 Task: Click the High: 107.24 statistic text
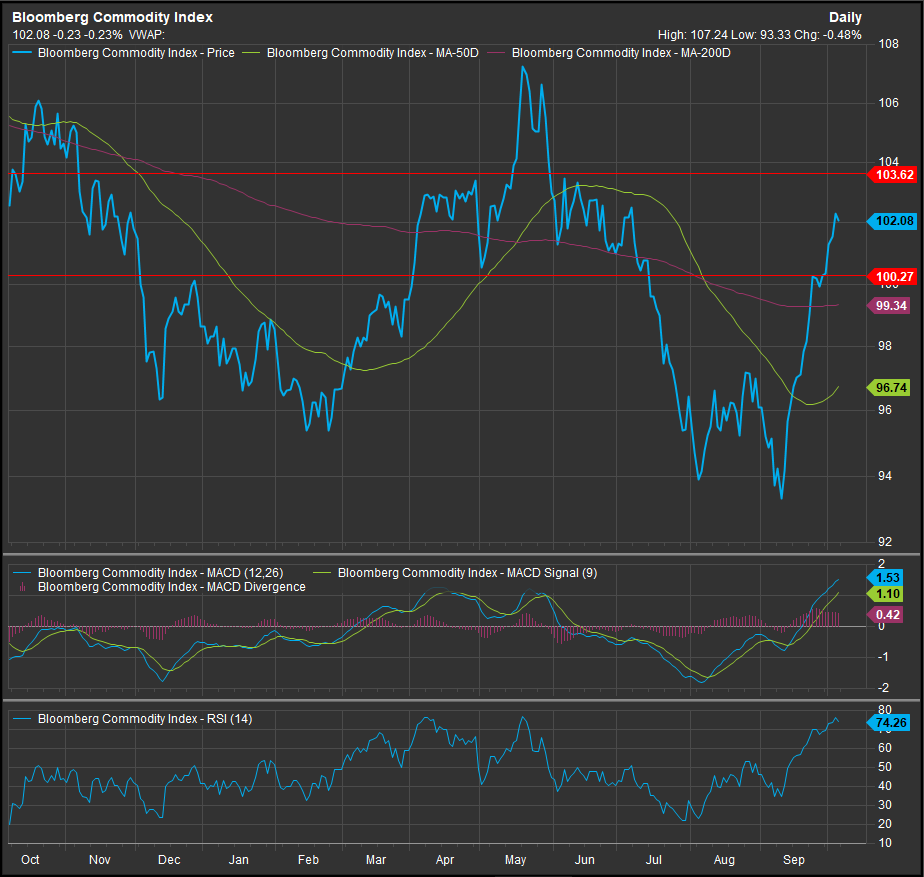pos(694,34)
